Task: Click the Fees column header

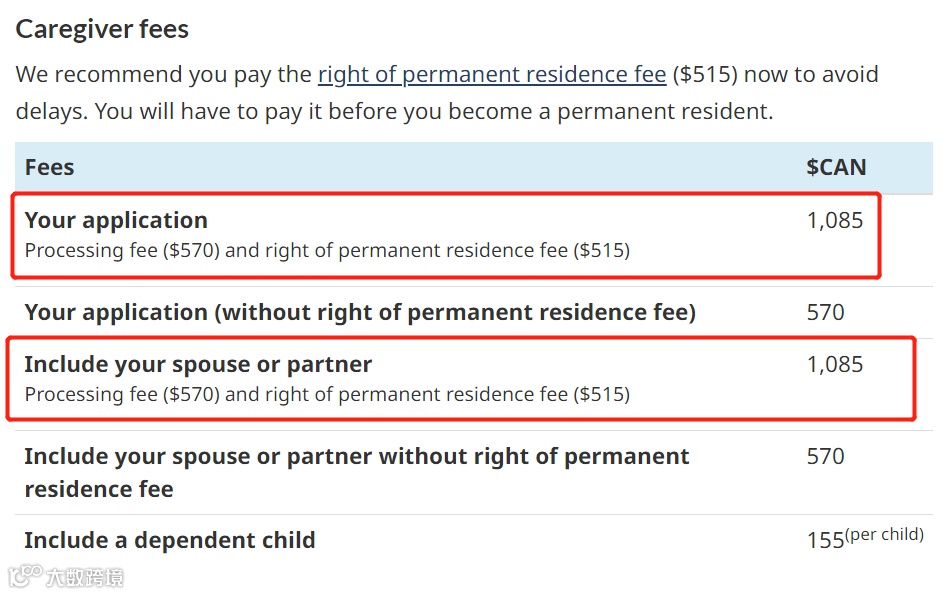Action: (50, 167)
